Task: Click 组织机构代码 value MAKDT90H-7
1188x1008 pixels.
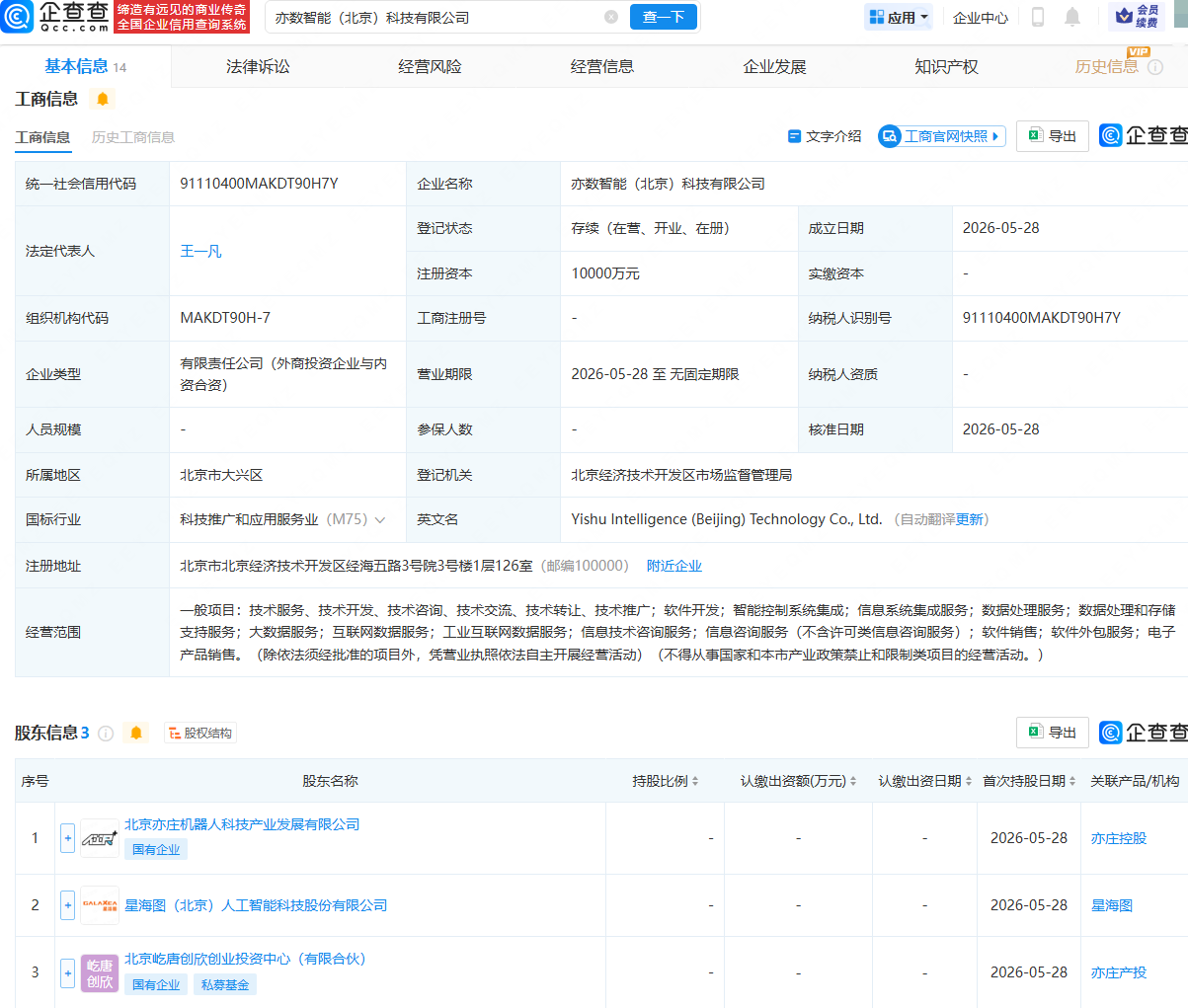Action: 225,318
